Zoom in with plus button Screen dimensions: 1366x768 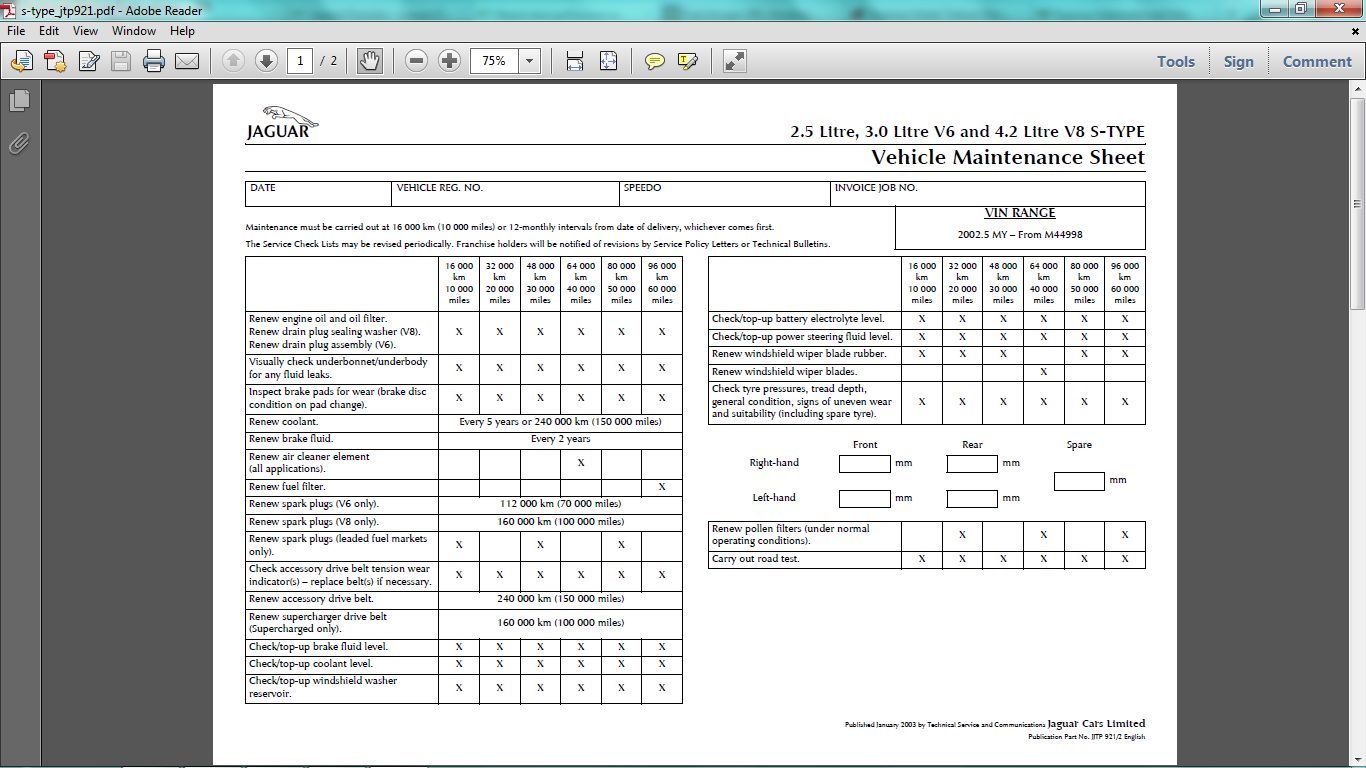click(450, 61)
